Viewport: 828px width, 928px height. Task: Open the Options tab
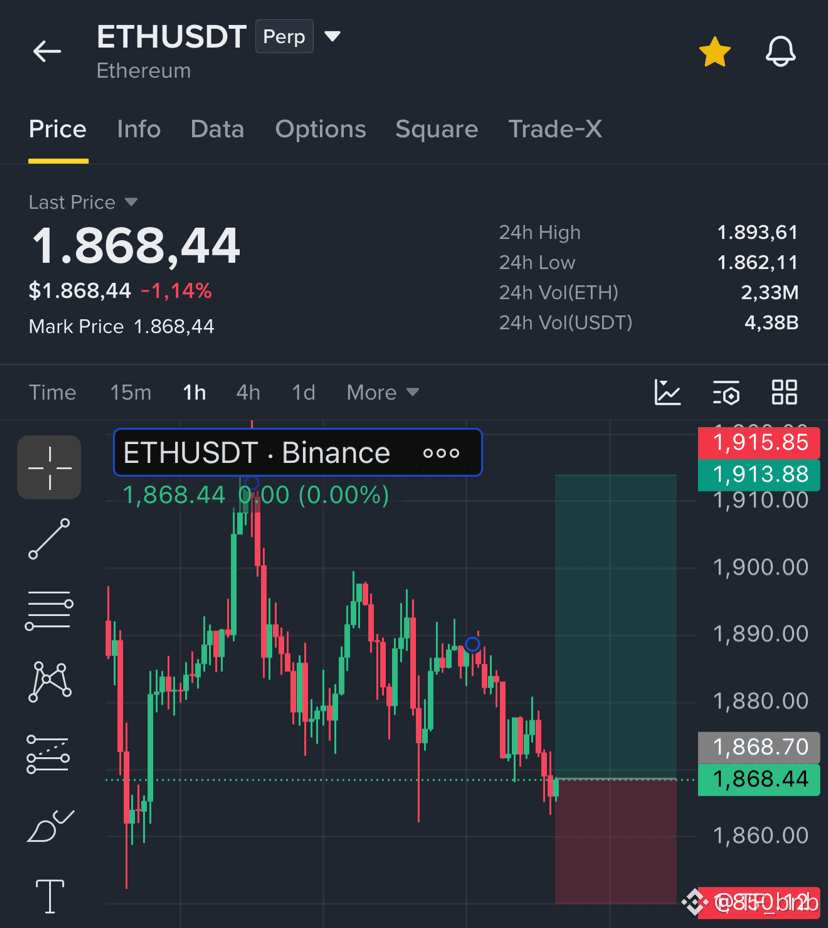coord(320,129)
